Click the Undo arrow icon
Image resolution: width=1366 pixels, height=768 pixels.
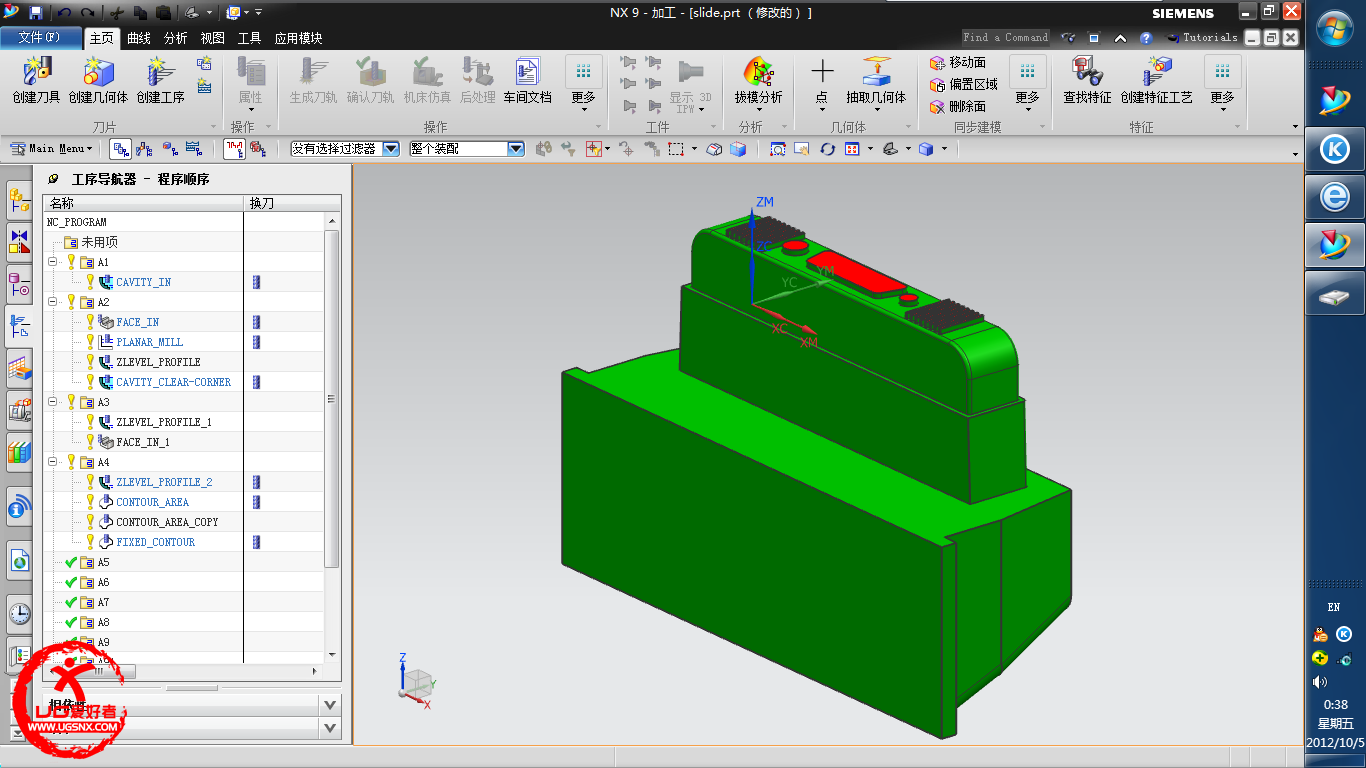[64, 13]
